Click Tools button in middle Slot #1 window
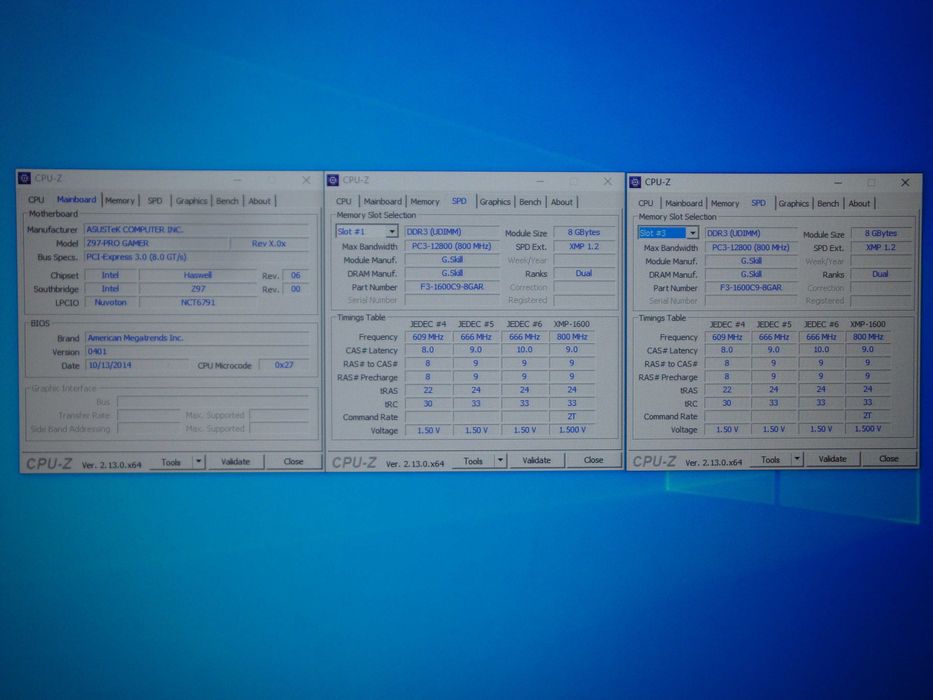 click(x=473, y=461)
